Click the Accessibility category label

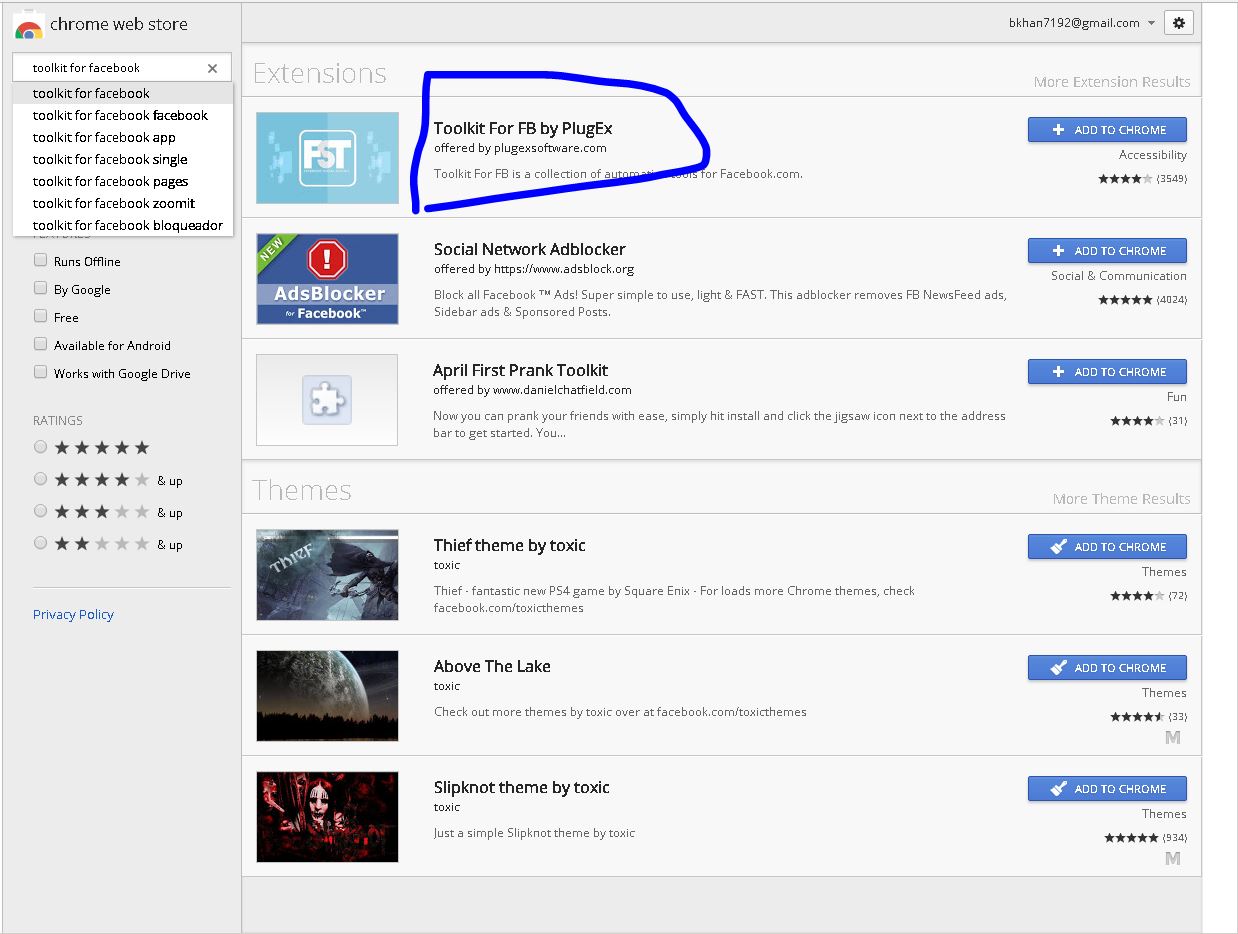[1153, 155]
